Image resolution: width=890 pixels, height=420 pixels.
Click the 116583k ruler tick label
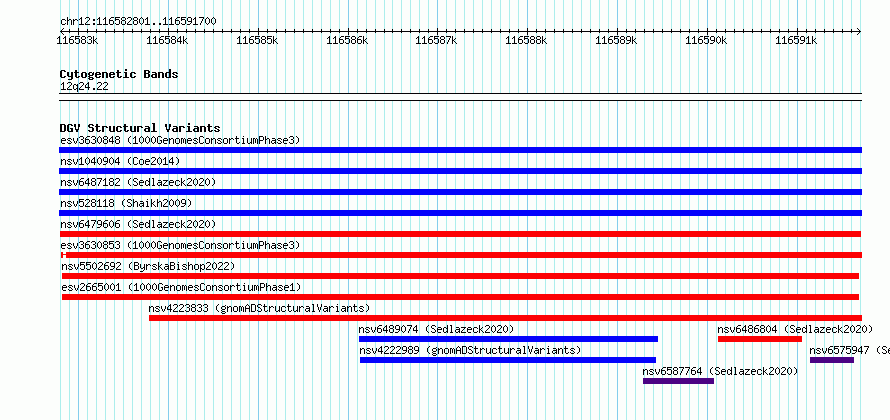tap(78, 40)
